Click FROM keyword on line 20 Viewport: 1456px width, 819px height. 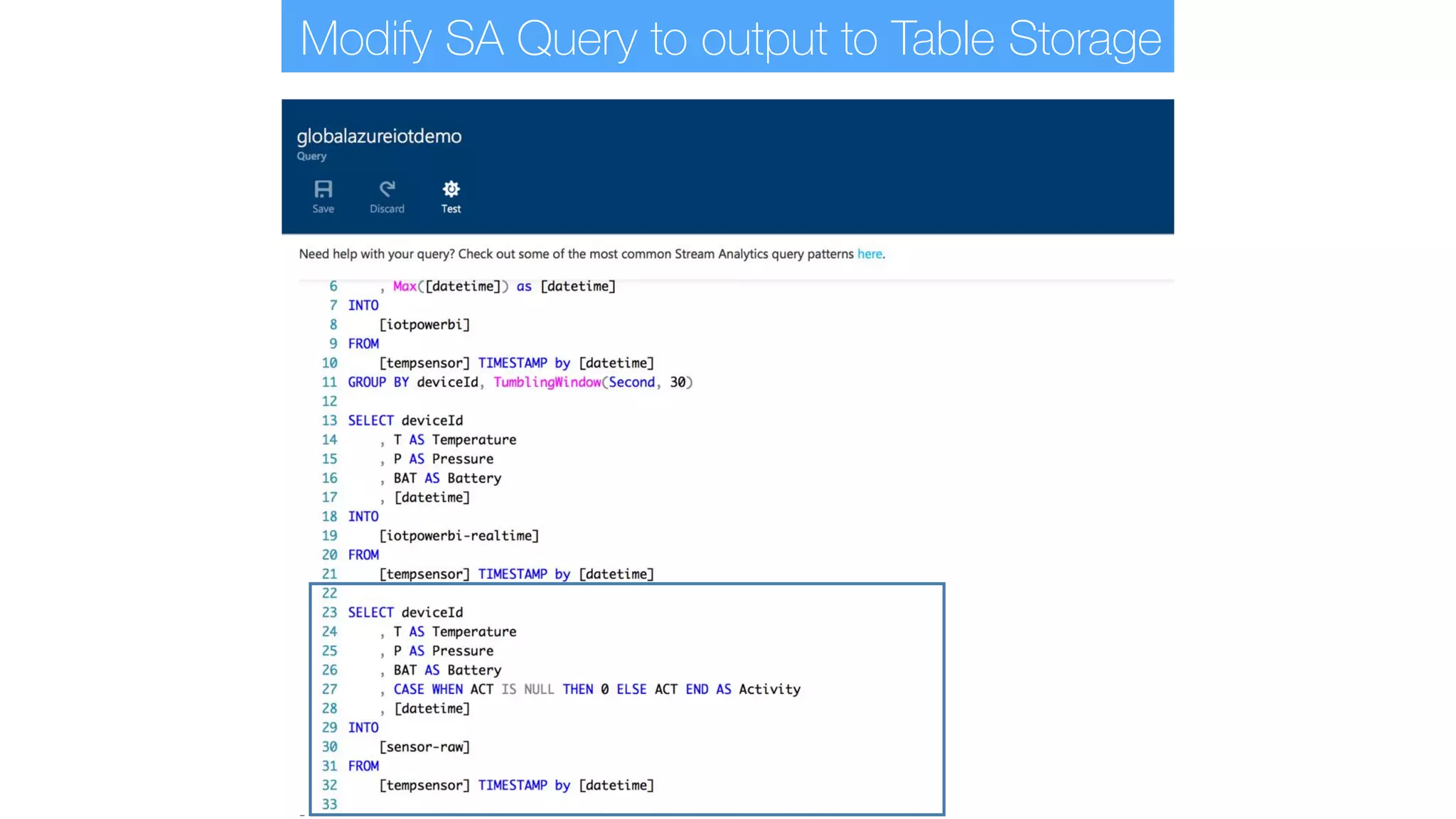(x=363, y=555)
